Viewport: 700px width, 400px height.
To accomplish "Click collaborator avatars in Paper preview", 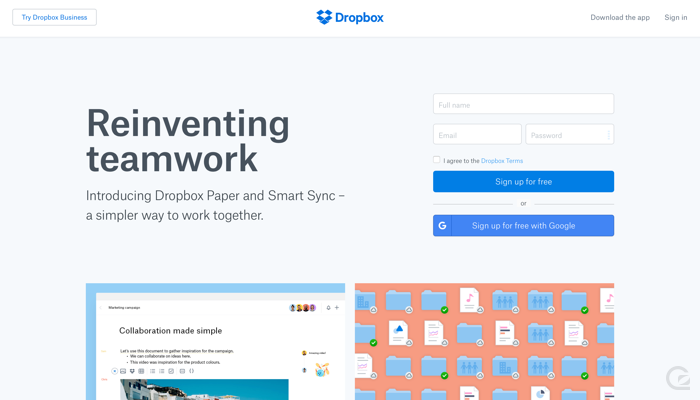I will point(303,308).
